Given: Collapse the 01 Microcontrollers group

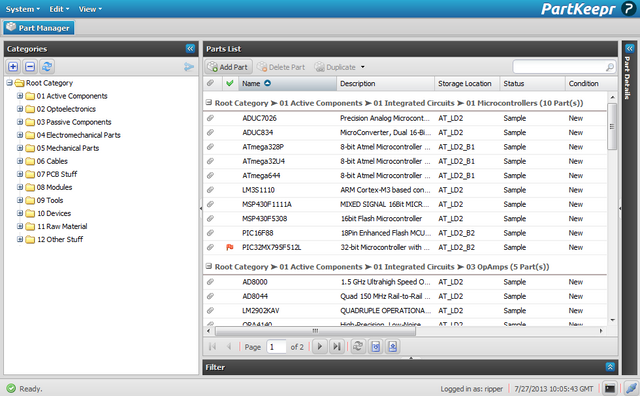Looking at the screenshot, I should 209,102.
